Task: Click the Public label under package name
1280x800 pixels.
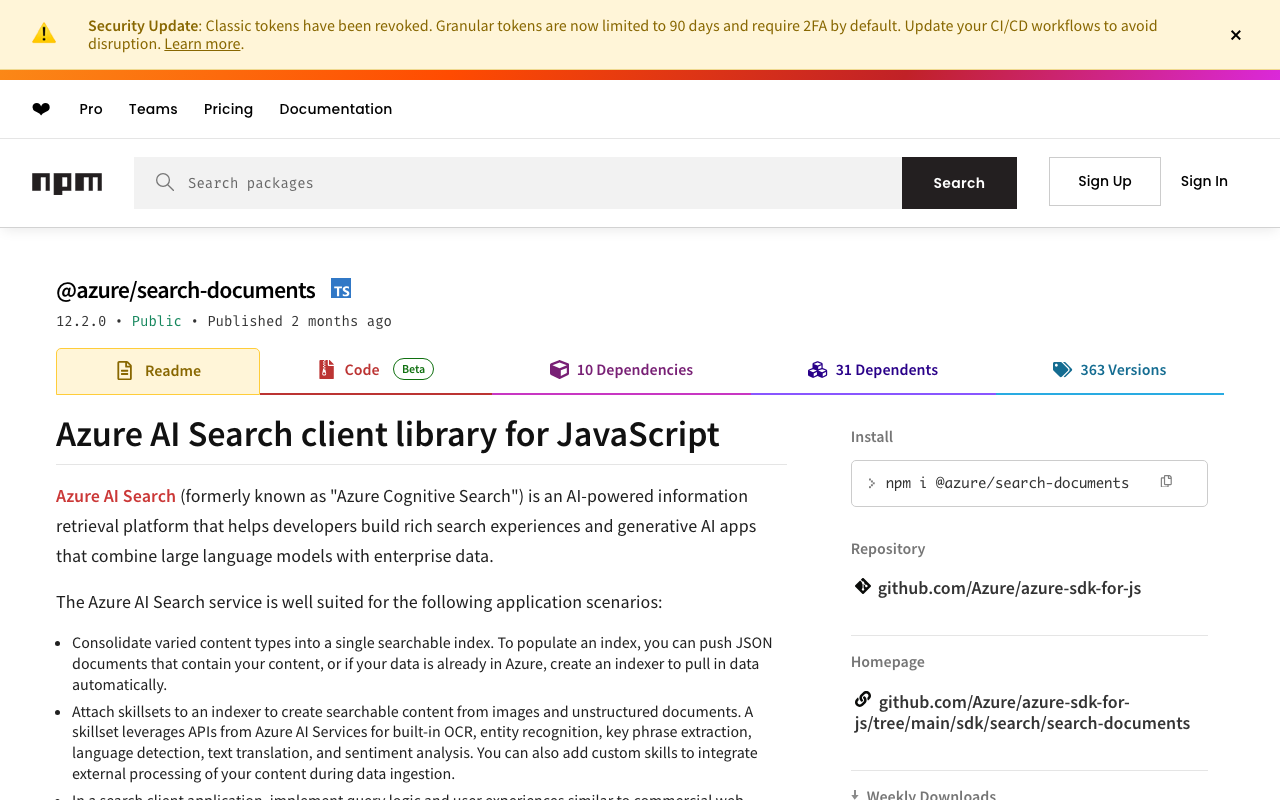Action: (157, 321)
